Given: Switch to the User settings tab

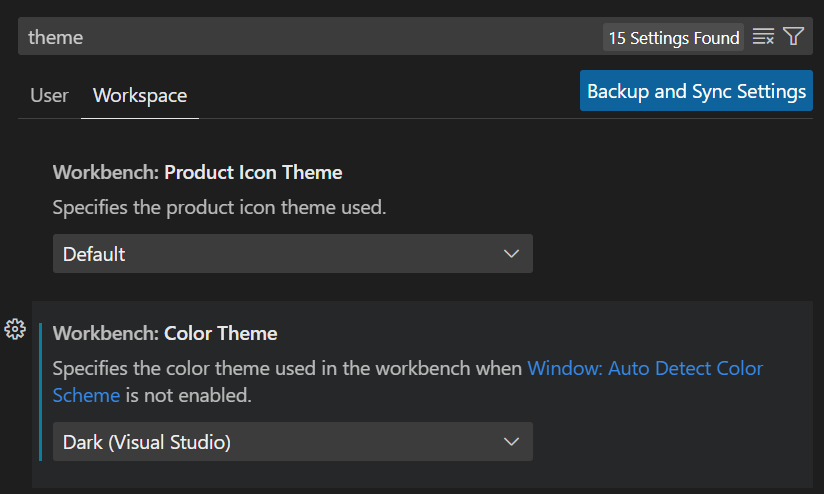Looking at the screenshot, I should [49, 96].
